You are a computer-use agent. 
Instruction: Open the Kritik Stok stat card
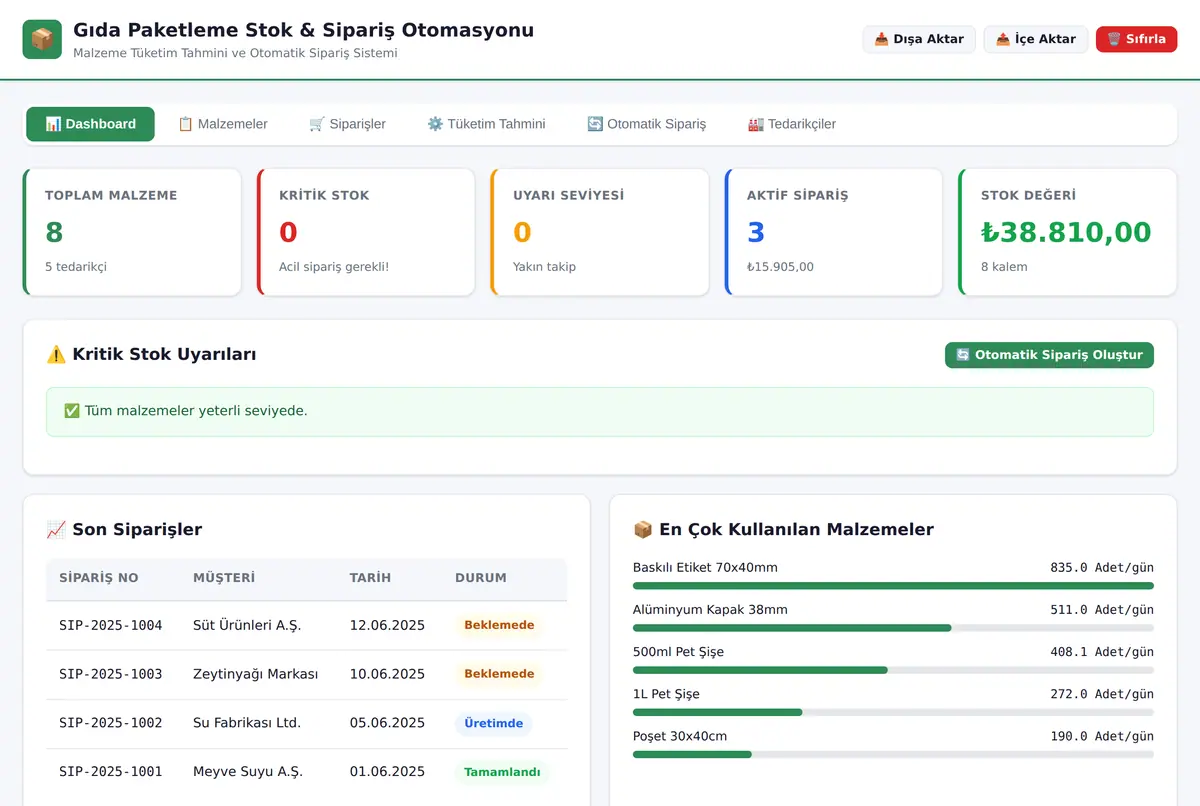tap(366, 232)
